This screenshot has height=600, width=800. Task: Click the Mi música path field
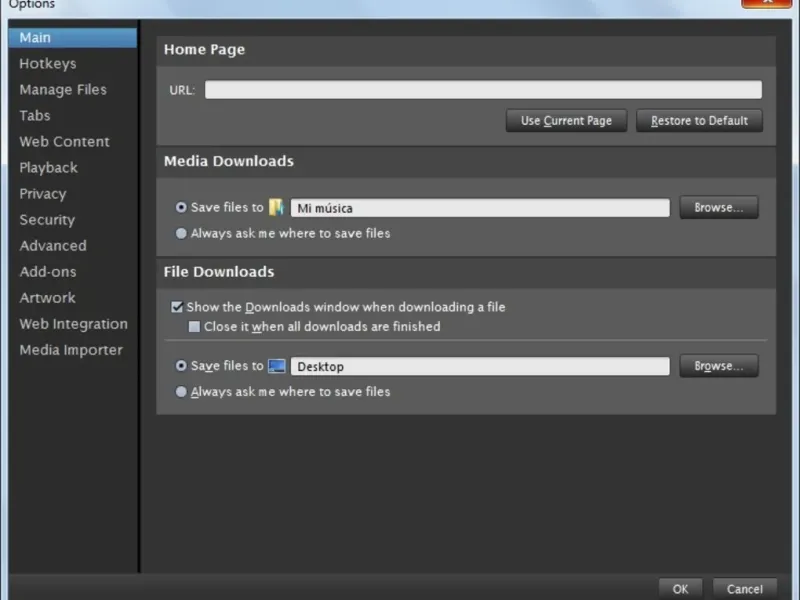[x=480, y=208]
